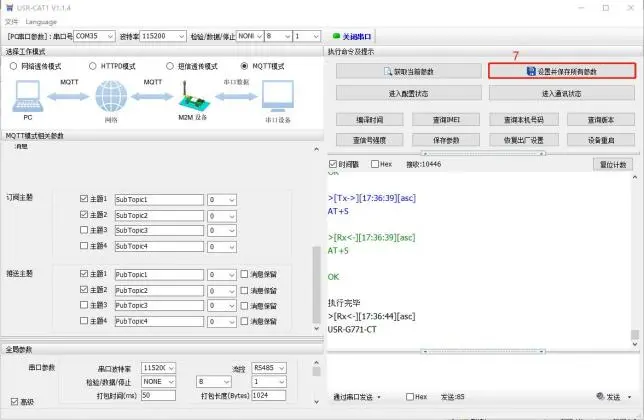Click the get current parameters button
The height and width of the screenshot is (420, 644).
click(409, 71)
